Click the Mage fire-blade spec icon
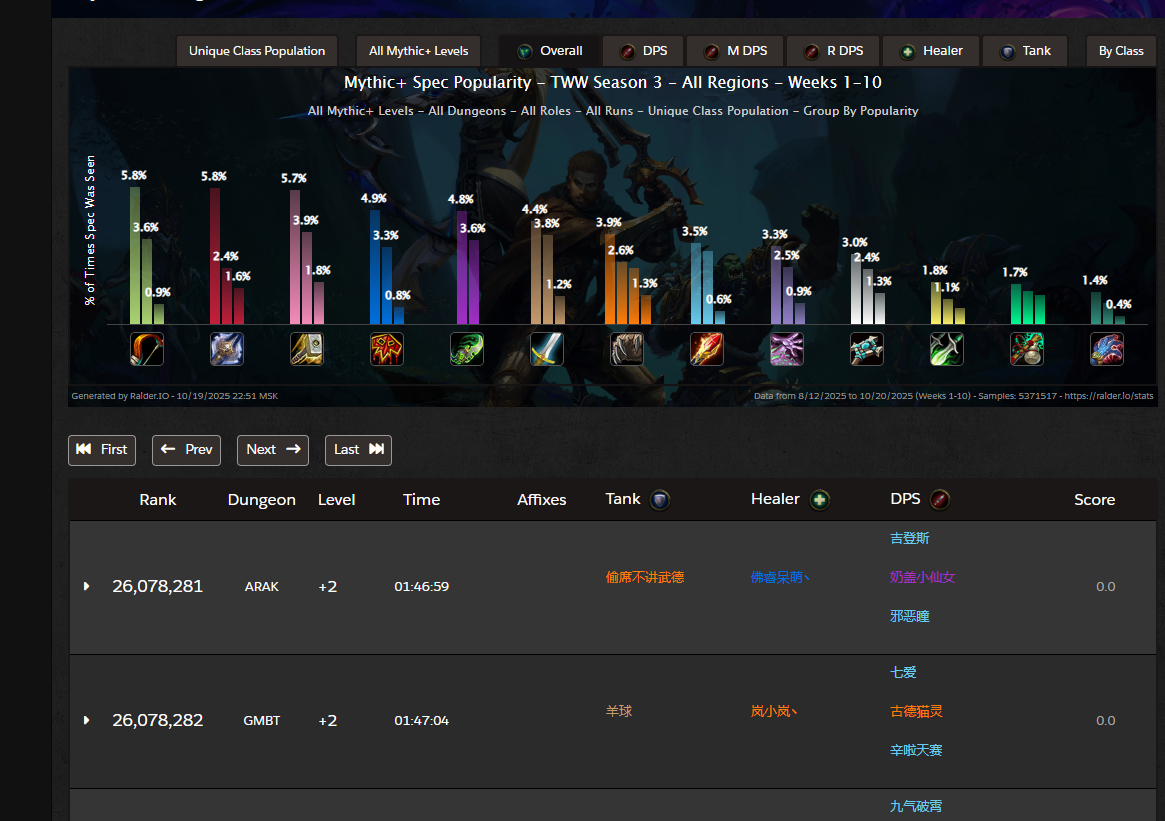 (707, 349)
